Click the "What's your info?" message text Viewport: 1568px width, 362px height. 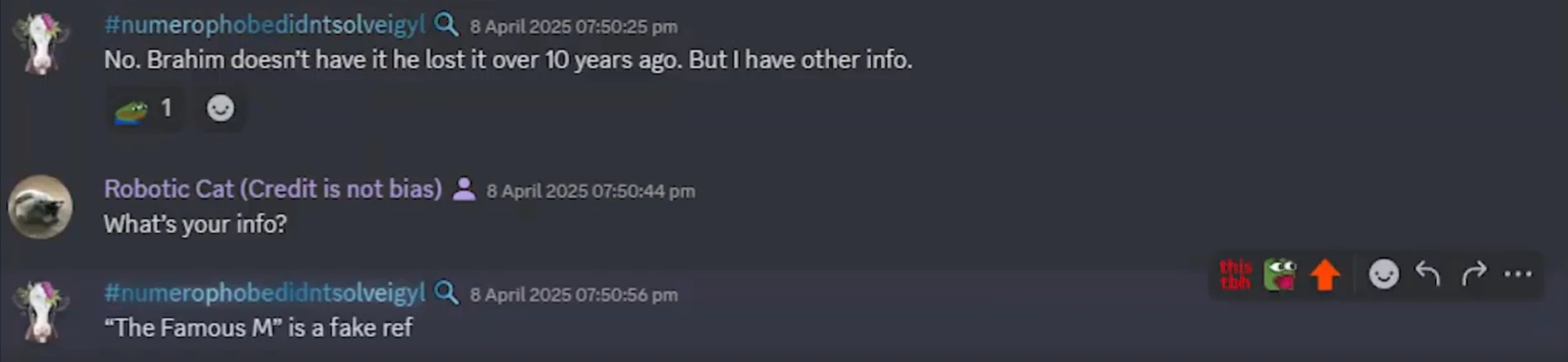click(195, 224)
